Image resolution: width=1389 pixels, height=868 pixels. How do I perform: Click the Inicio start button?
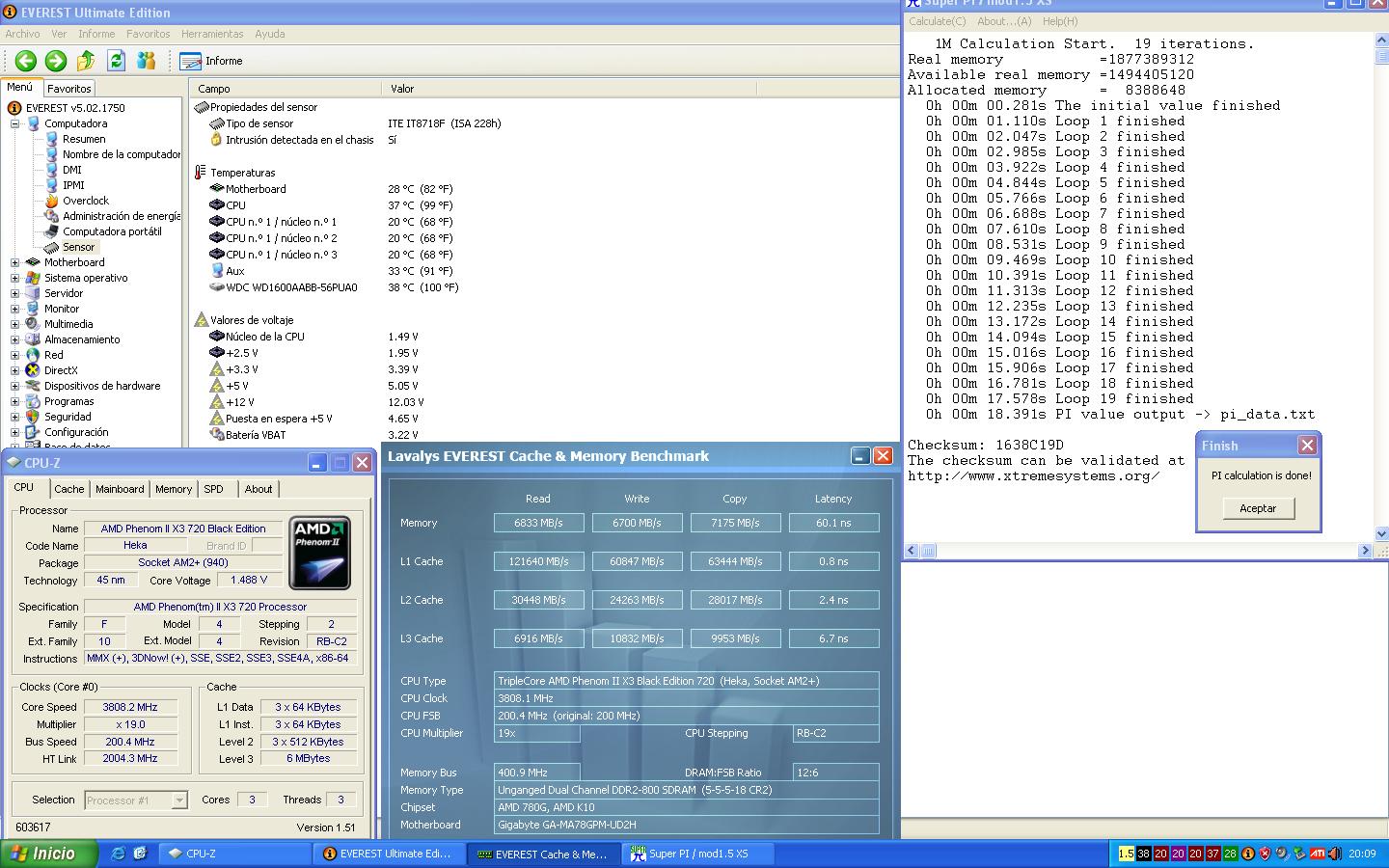click(47, 854)
